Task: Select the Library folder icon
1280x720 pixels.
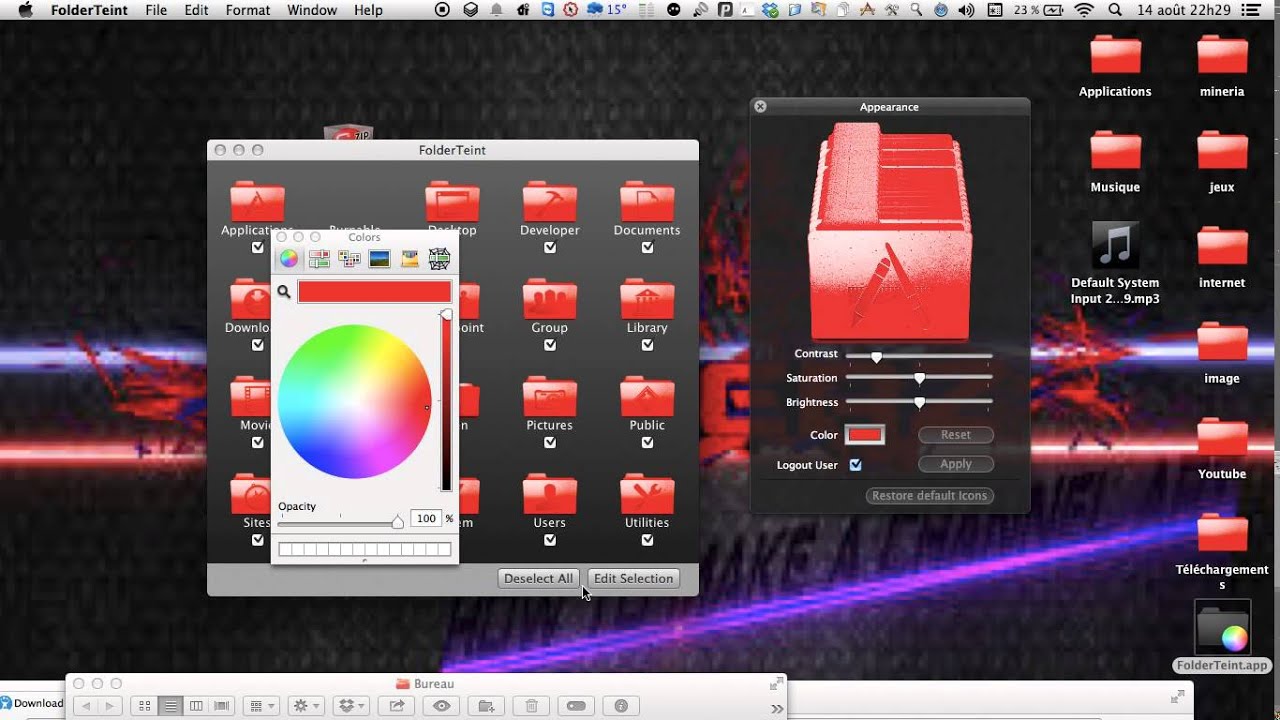Action: pos(647,299)
